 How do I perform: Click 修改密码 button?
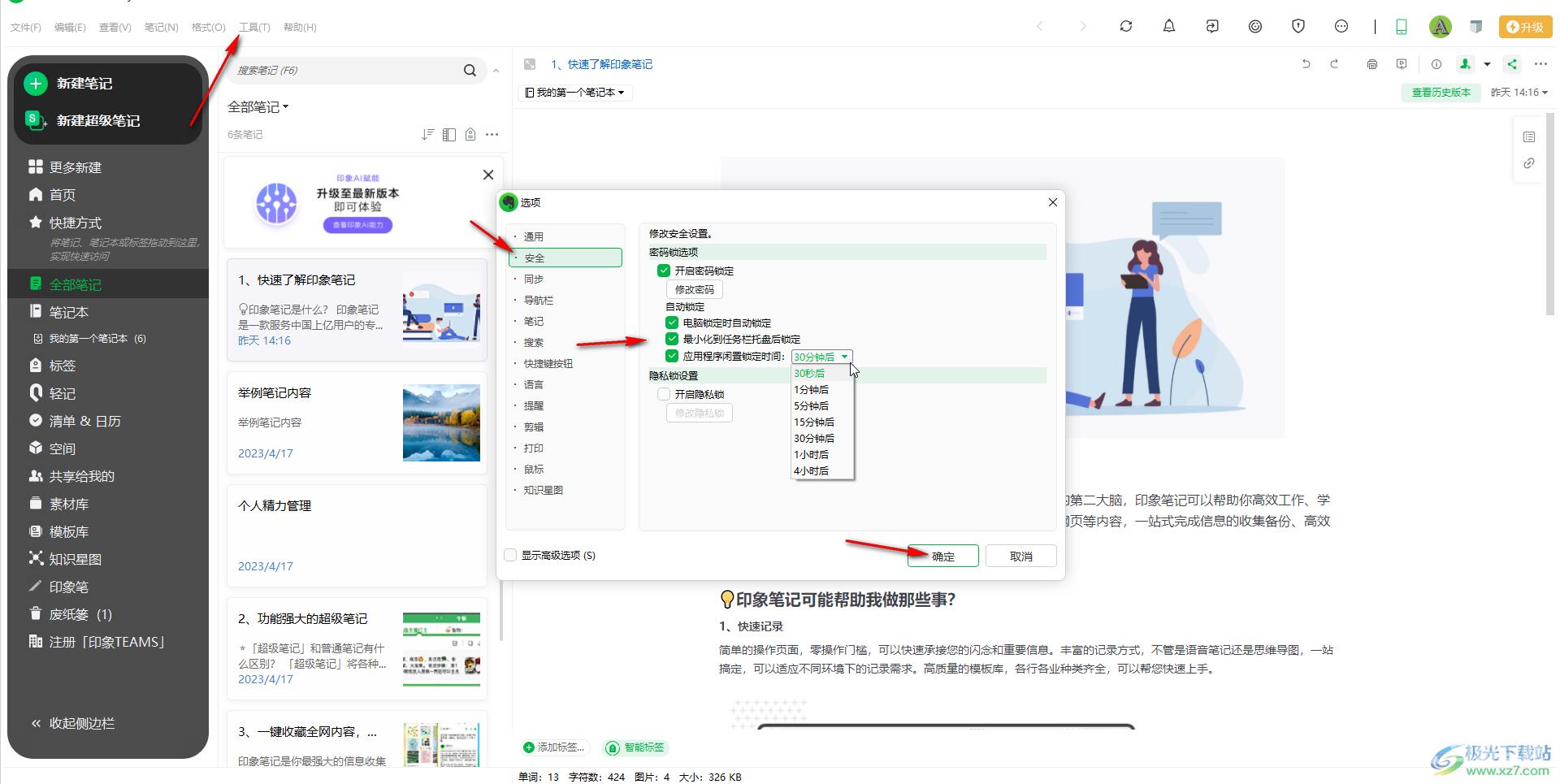tap(694, 289)
